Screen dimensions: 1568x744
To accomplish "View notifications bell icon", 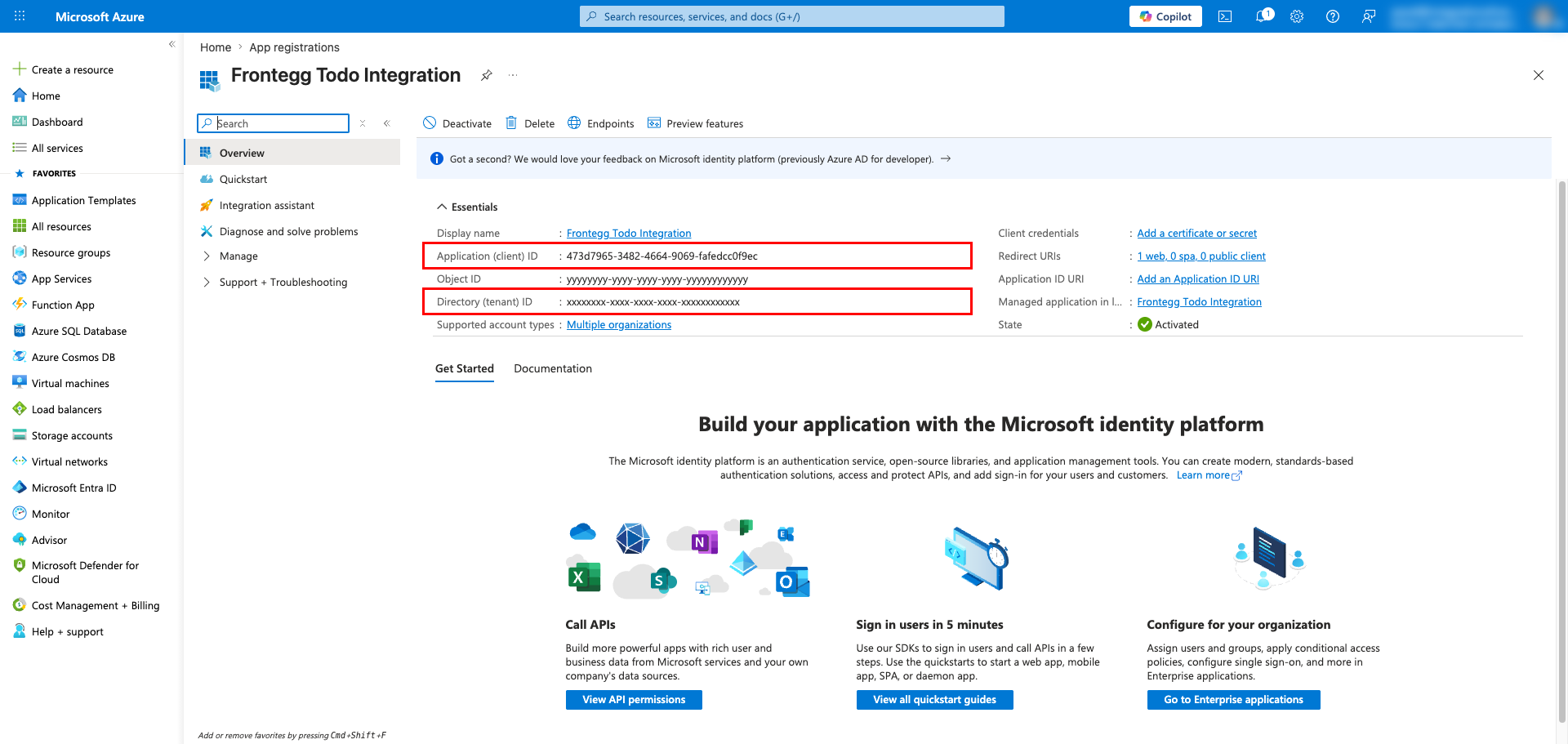I will coord(1263,16).
